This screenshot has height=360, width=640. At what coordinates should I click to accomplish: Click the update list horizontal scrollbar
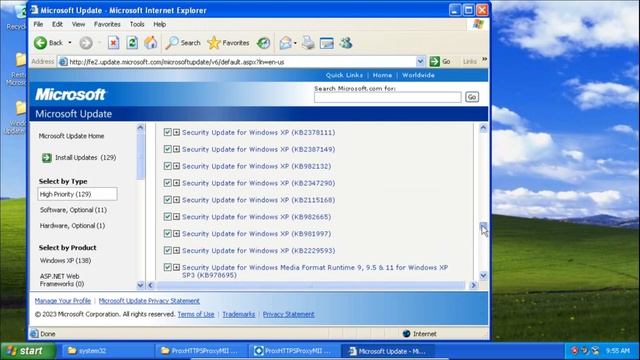(312, 285)
